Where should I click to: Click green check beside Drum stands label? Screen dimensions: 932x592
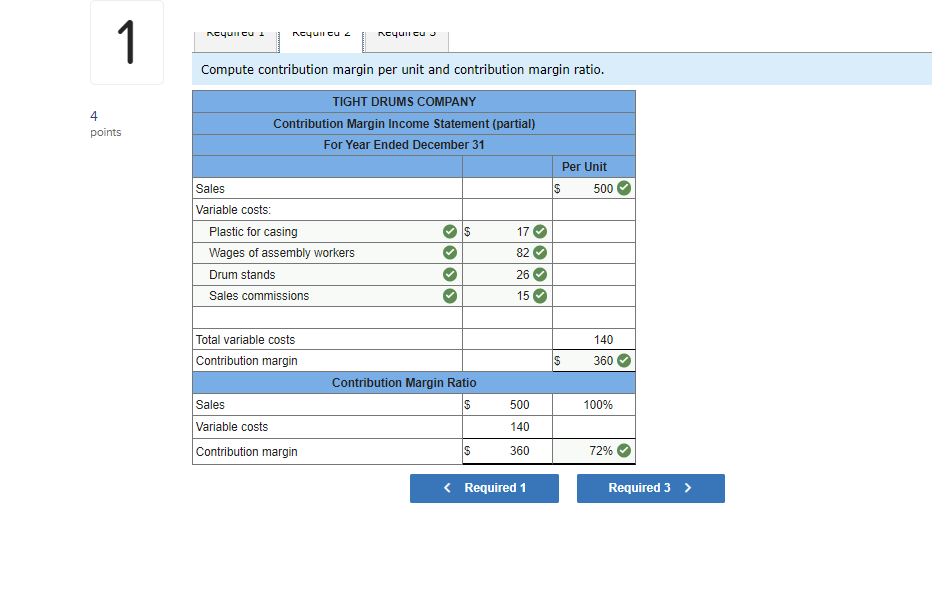tap(450, 275)
